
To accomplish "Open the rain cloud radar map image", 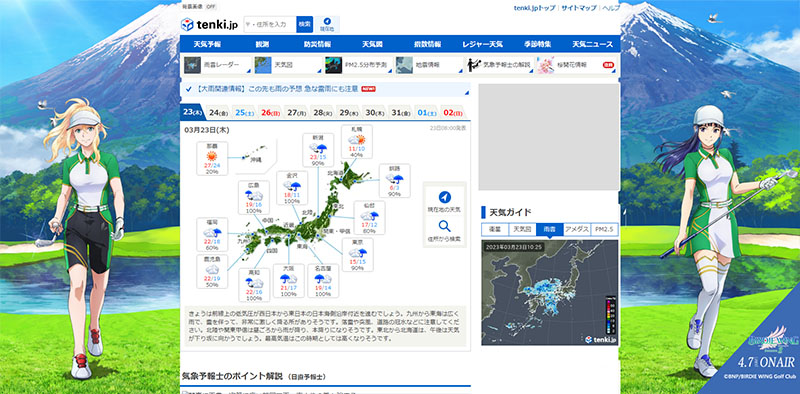I will pyautogui.click(x=549, y=292).
